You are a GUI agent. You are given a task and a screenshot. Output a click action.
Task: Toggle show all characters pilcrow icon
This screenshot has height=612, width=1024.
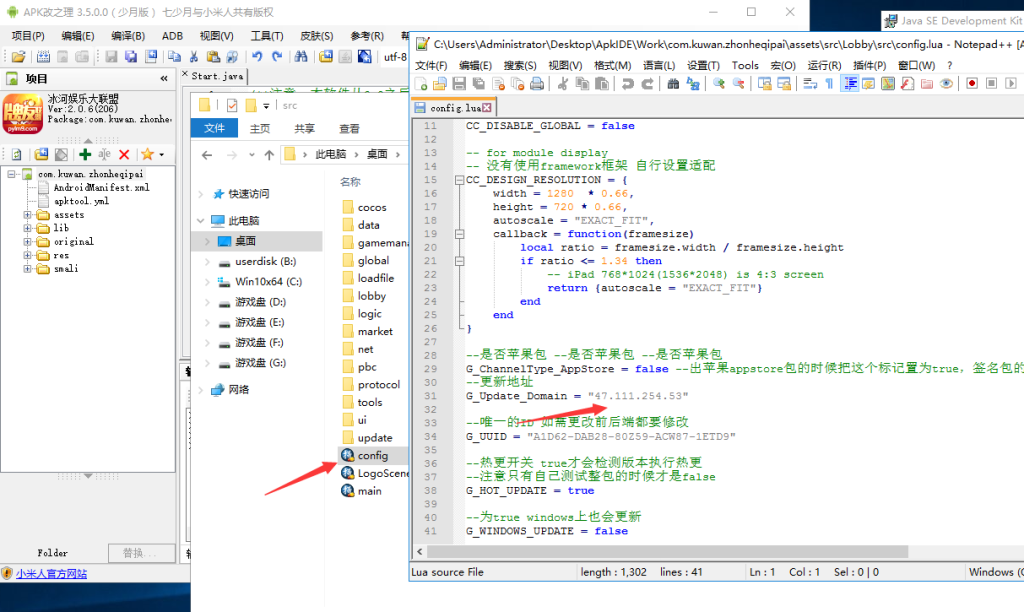(x=828, y=84)
